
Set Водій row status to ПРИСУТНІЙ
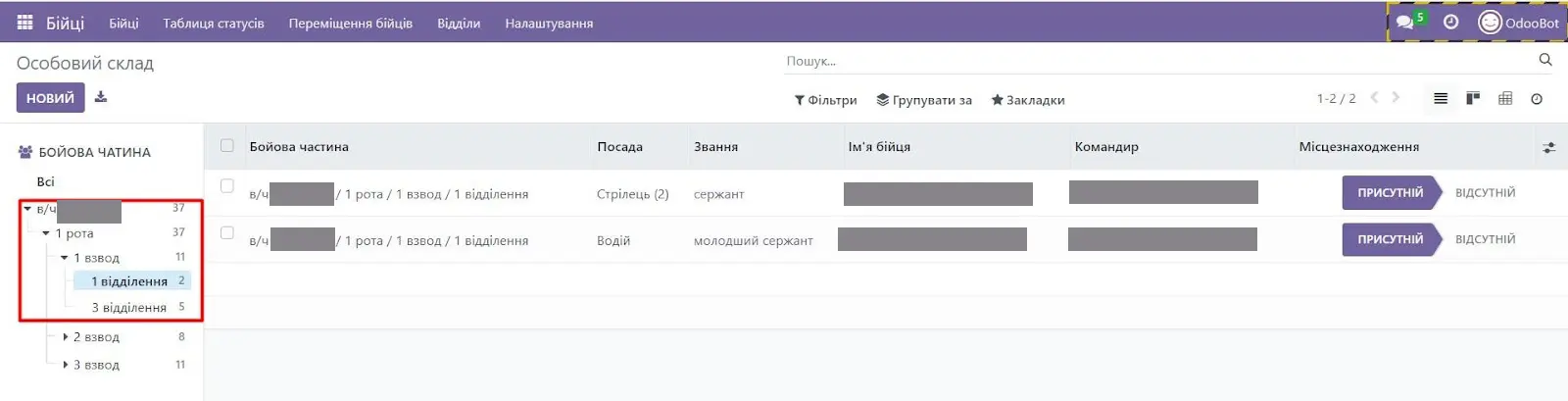point(1390,239)
